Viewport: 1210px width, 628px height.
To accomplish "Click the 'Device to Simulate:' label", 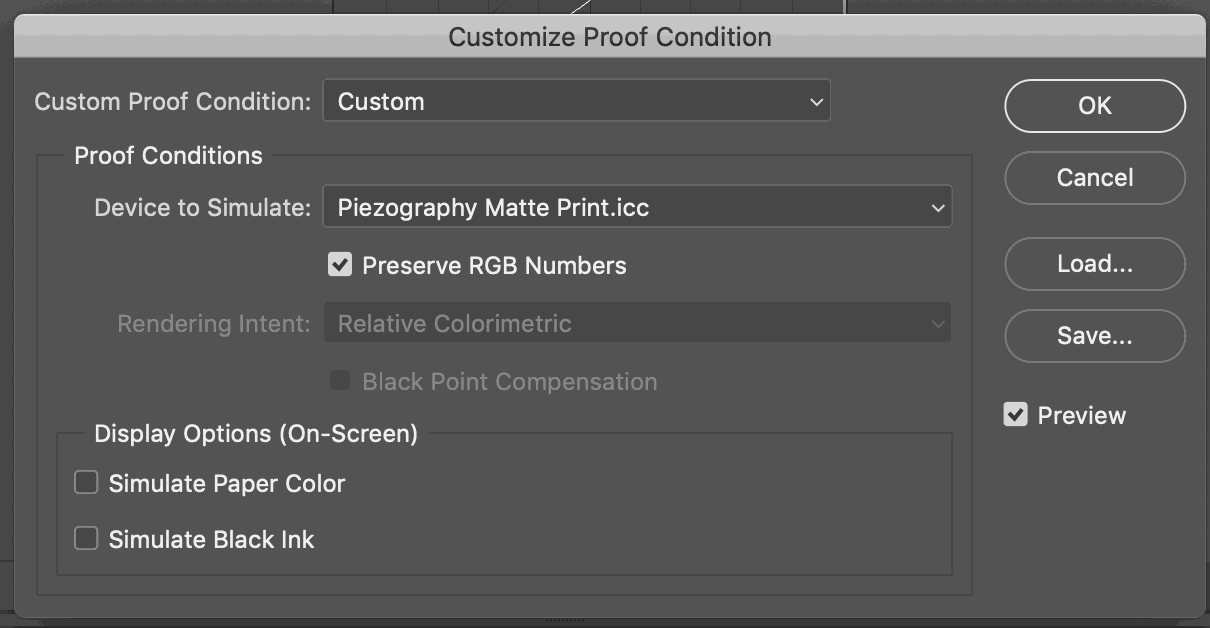I will click(203, 208).
